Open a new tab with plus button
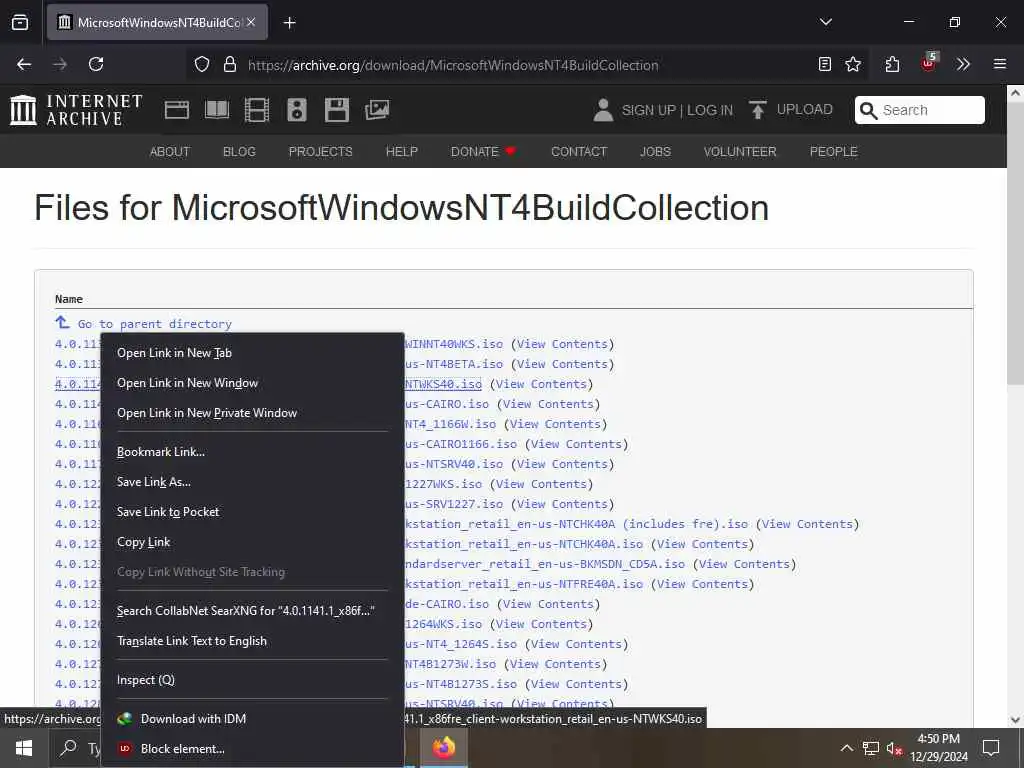The image size is (1024, 768). [290, 23]
